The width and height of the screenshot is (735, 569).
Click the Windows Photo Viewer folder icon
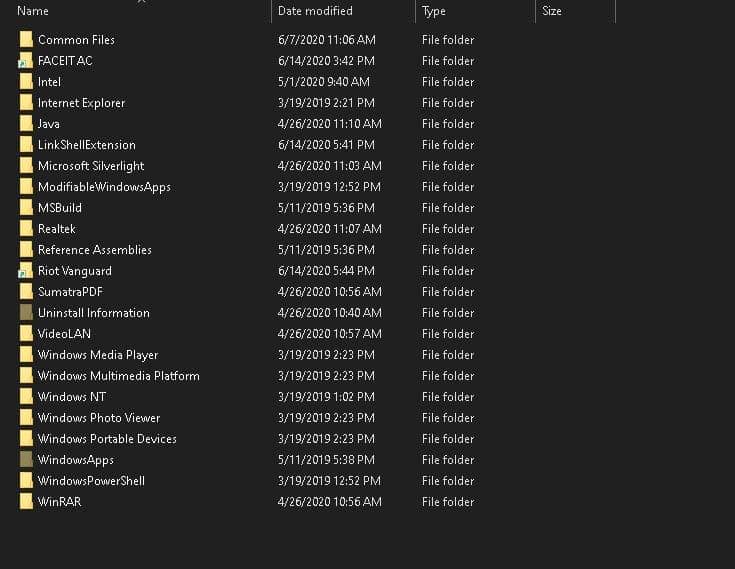point(26,418)
